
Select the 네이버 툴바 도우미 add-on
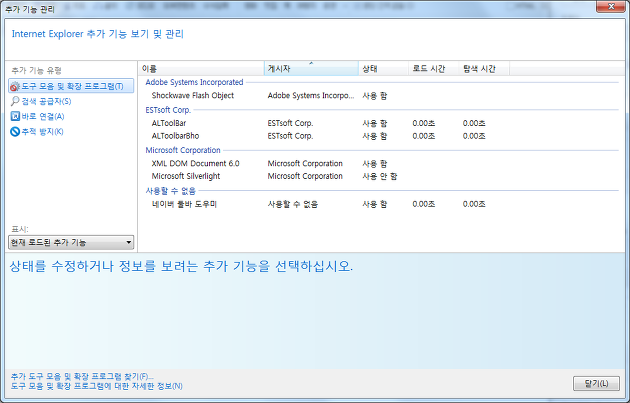tap(184, 205)
